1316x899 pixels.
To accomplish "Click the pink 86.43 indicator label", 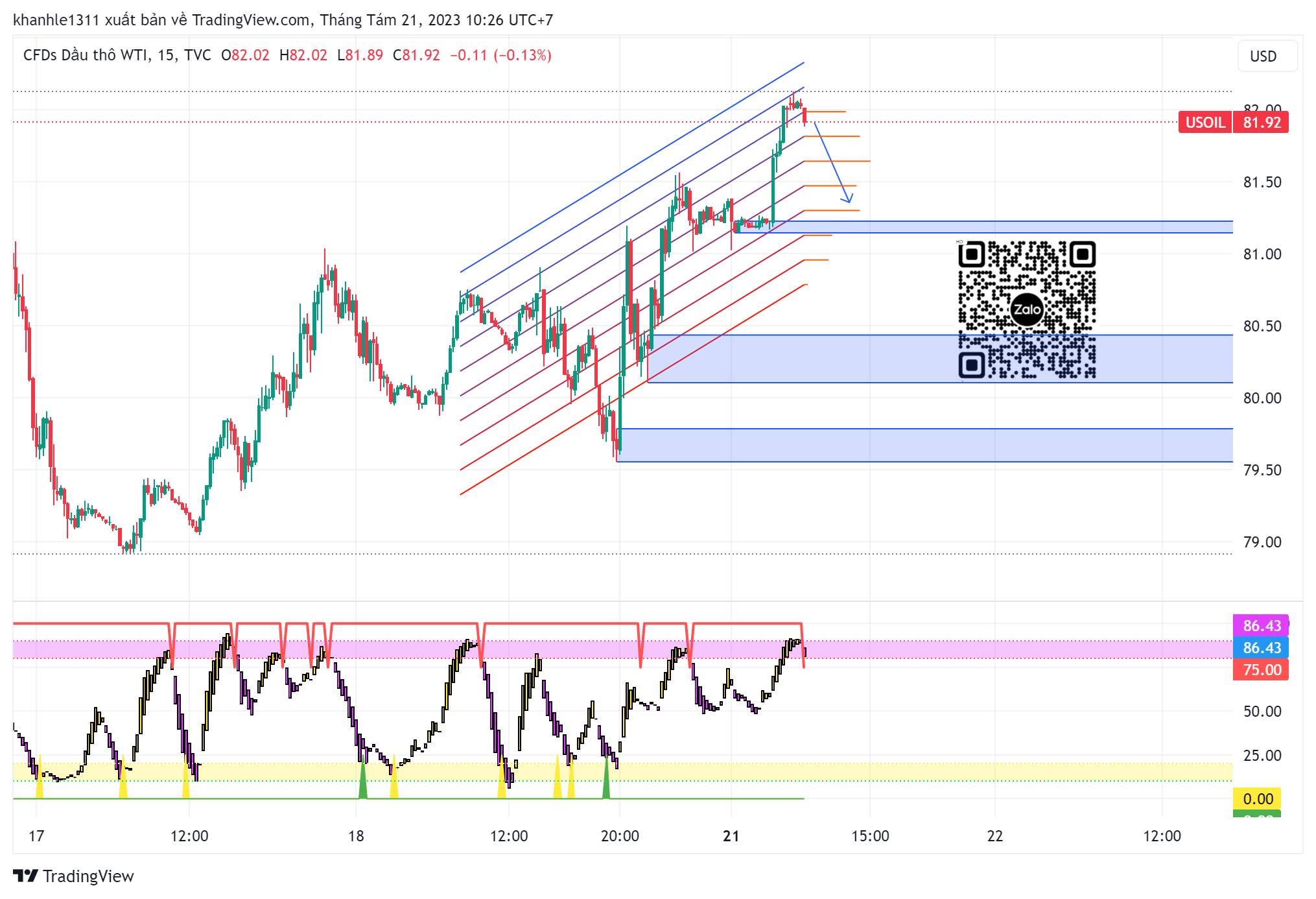I will [1261, 625].
